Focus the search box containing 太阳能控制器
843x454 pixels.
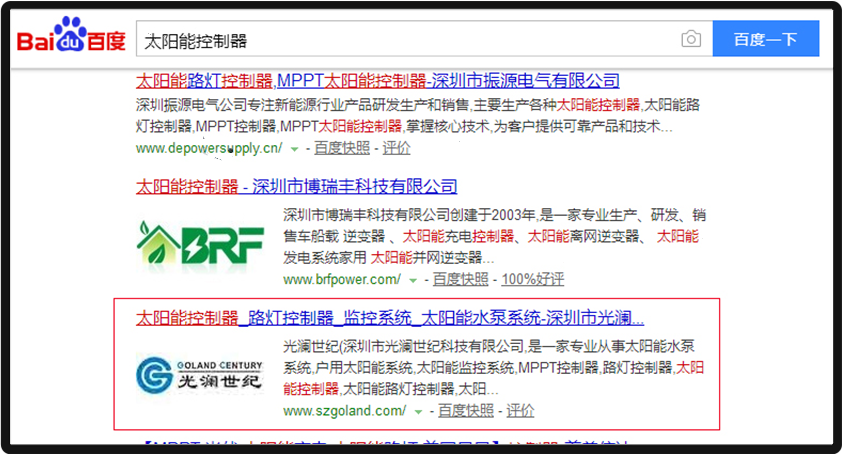click(400, 40)
